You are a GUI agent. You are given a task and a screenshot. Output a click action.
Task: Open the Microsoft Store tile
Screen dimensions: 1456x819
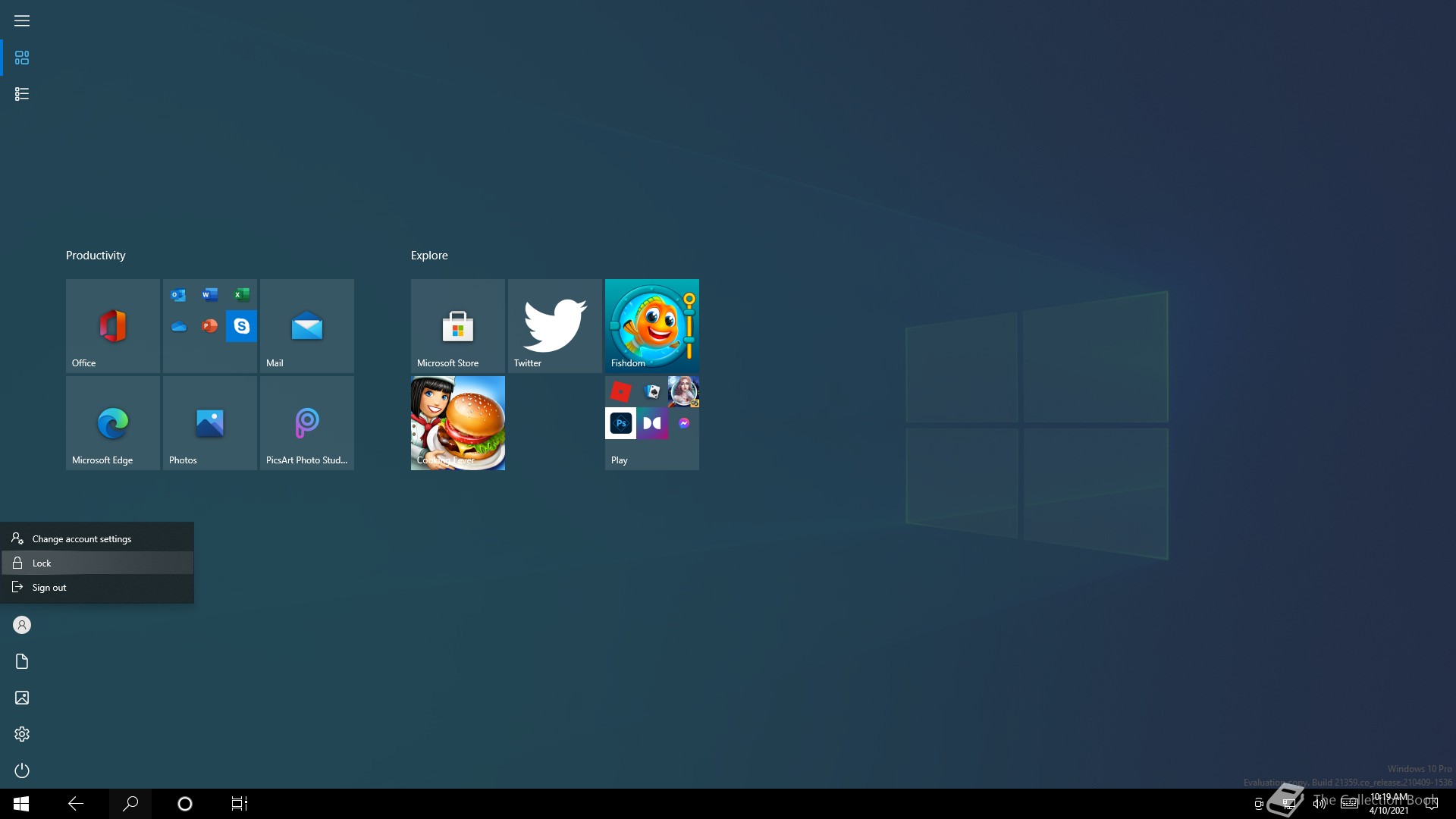458,326
